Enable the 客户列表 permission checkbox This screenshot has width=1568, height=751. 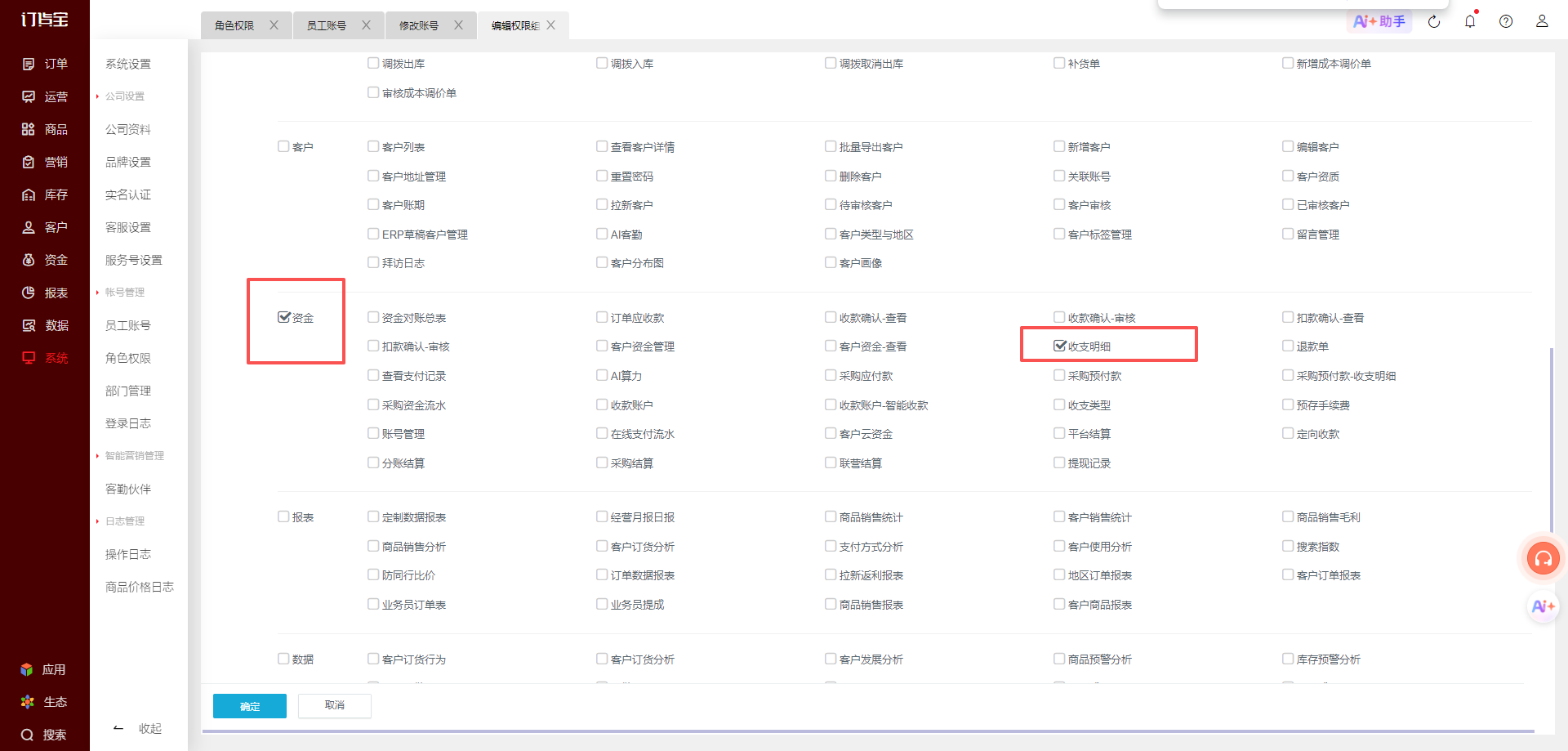[373, 146]
